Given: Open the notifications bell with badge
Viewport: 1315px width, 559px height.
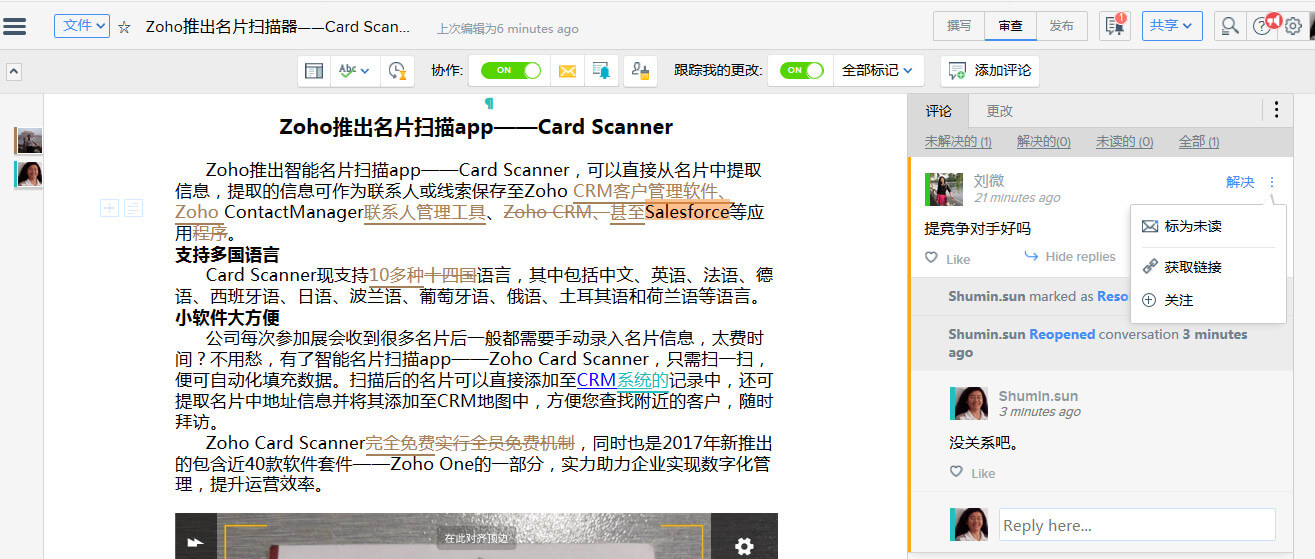Looking at the screenshot, I should [x=1115, y=26].
